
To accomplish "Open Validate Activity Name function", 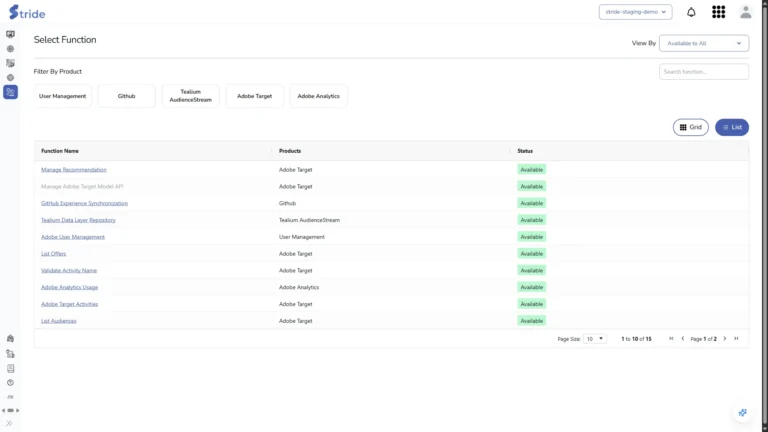I will point(69,270).
